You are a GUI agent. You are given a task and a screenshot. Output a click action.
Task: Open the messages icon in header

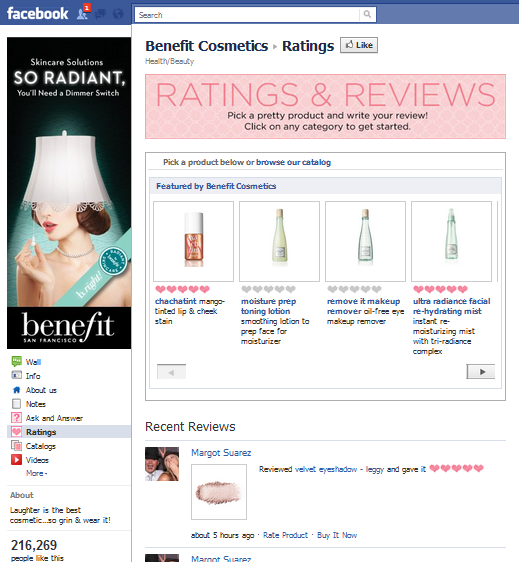[x=100, y=14]
